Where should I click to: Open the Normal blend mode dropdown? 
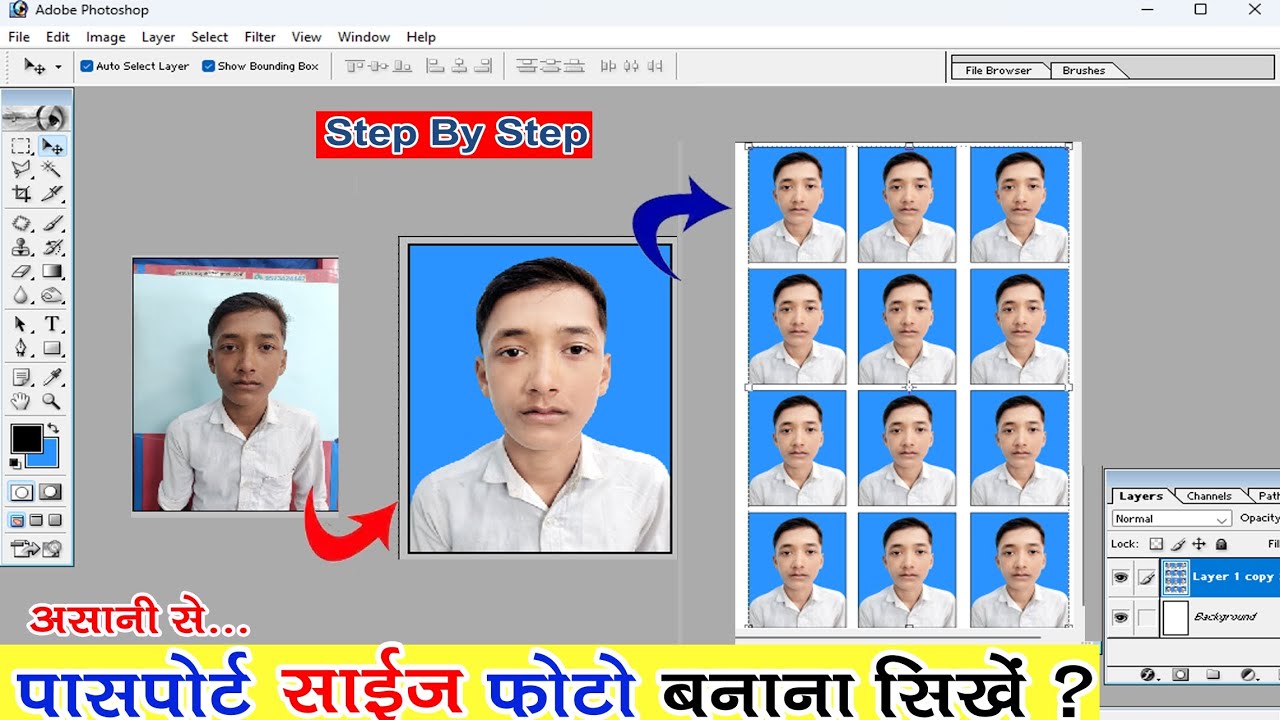point(1171,519)
